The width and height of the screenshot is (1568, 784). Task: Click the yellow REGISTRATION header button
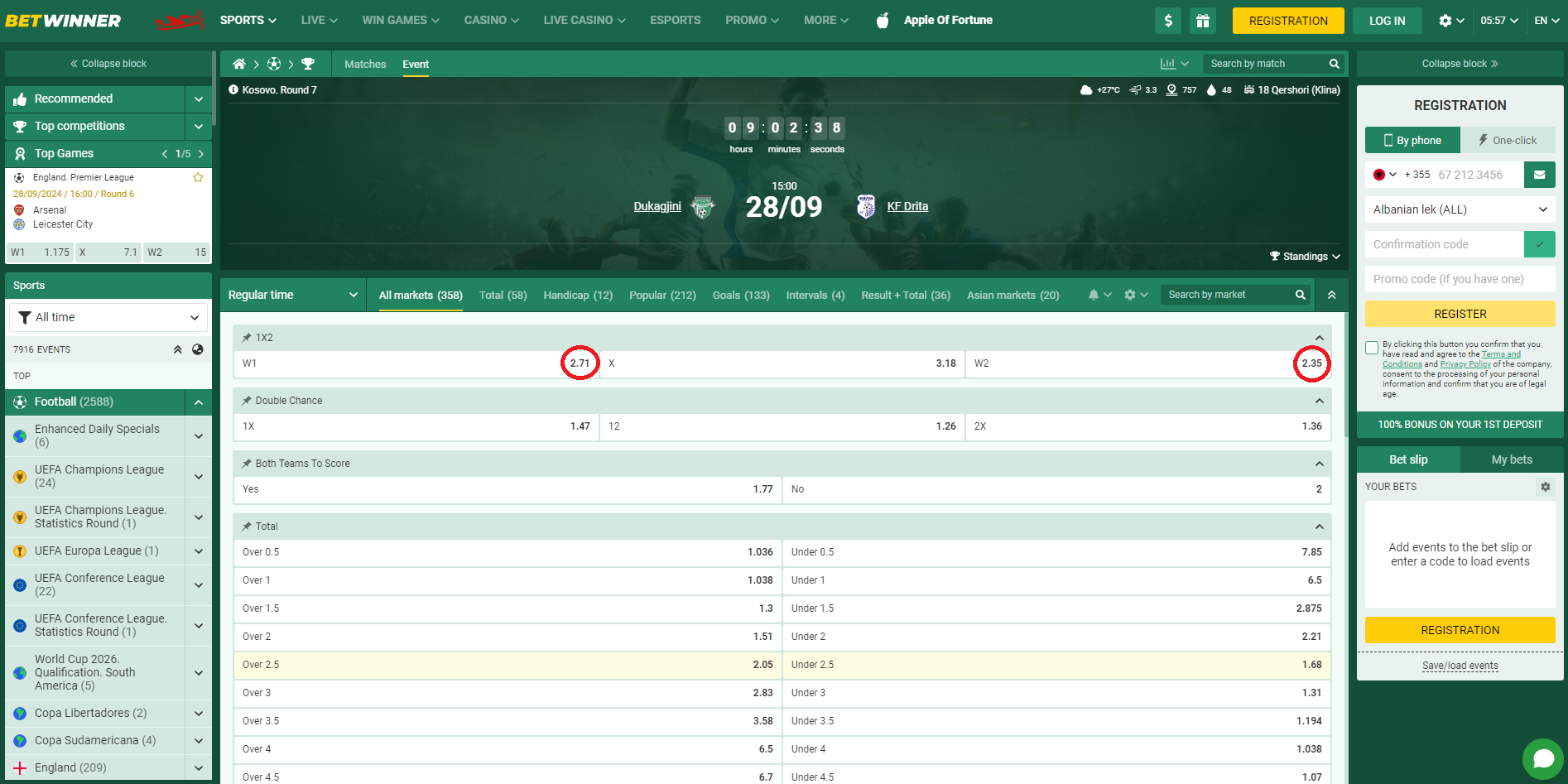(1288, 21)
